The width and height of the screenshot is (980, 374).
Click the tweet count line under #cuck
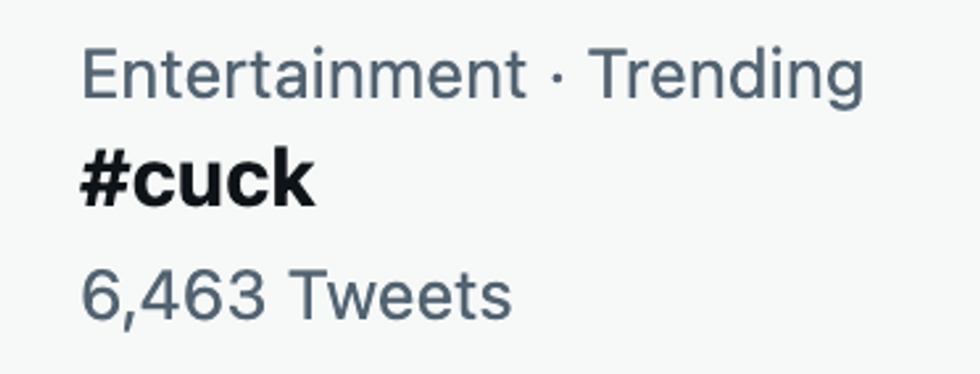click(297, 296)
